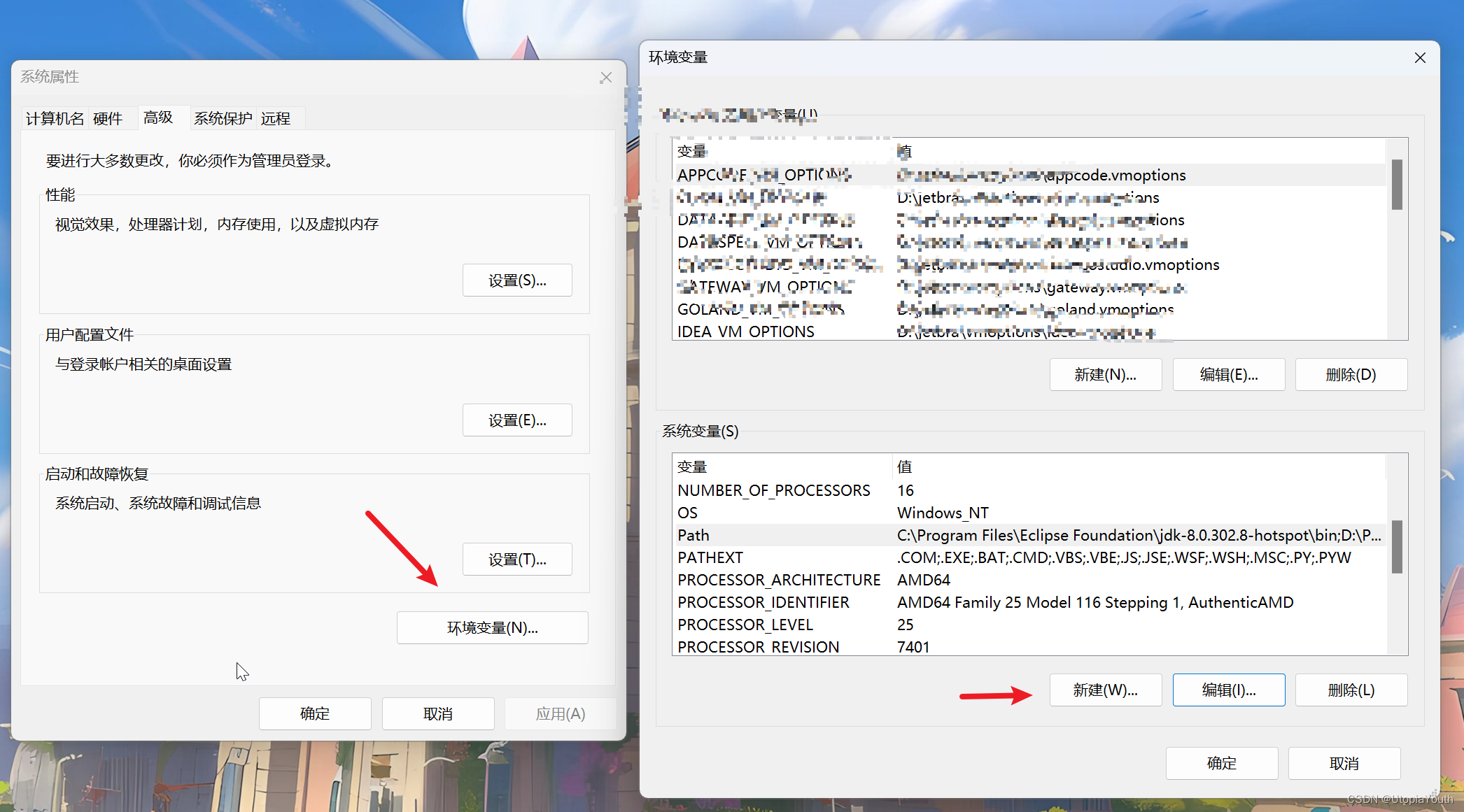Click 设置(S) under the 性能 section
This screenshot has width=1464, height=812.
pyautogui.click(x=517, y=280)
